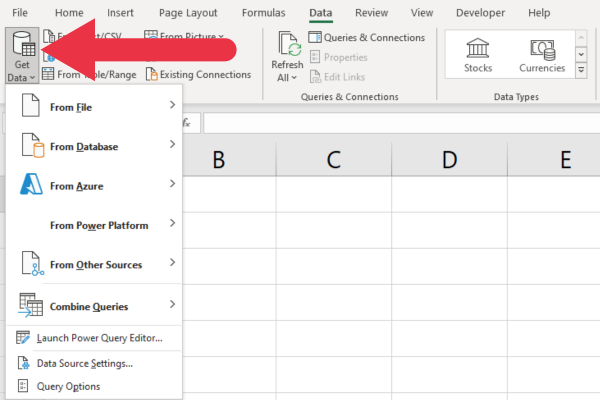Move down one row in the Data Types gallery
The height and width of the screenshot is (400, 600).
pyautogui.click(x=581, y=54)
